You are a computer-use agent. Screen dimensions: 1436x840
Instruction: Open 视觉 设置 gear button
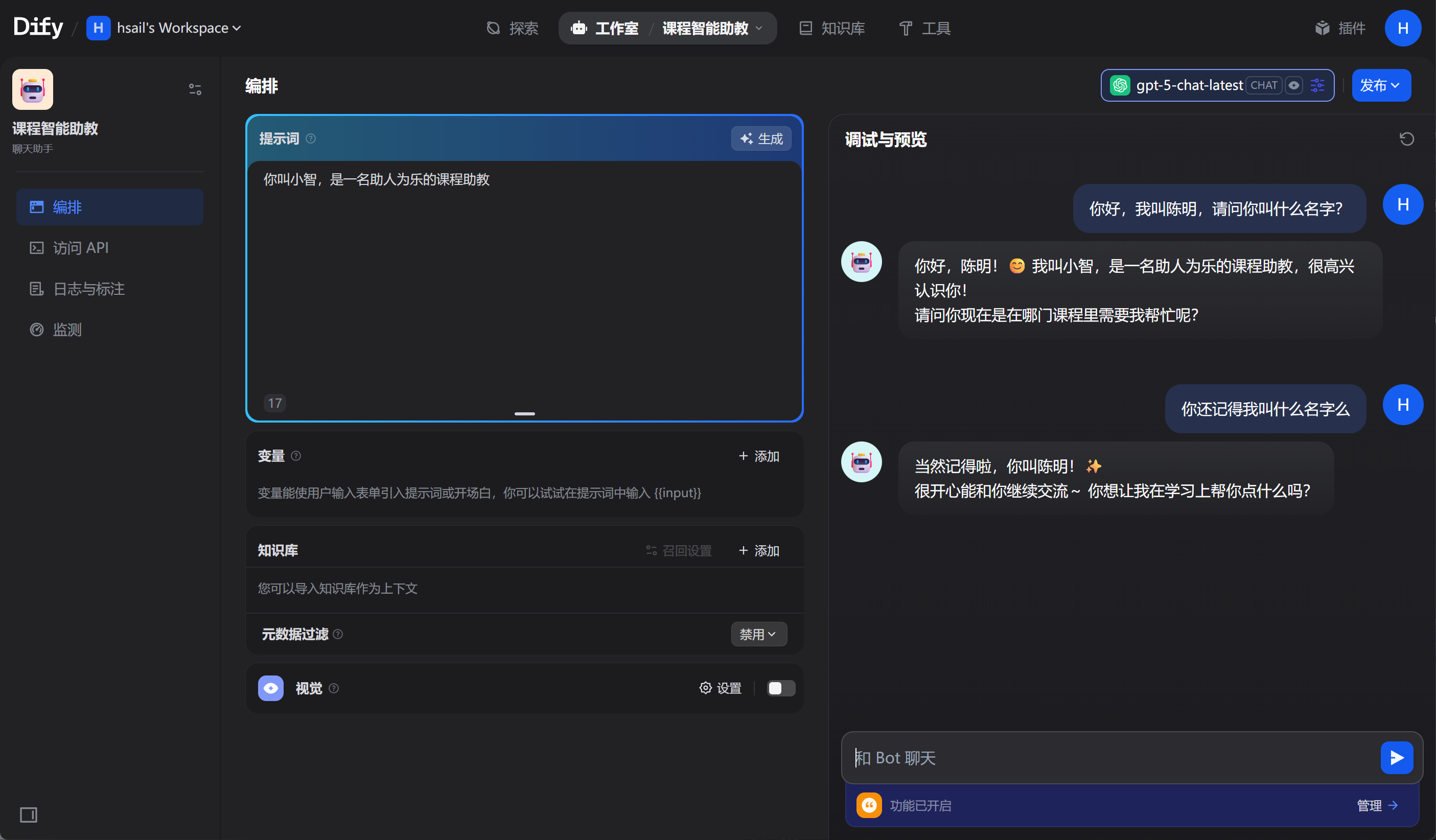(x=720, y=688)
